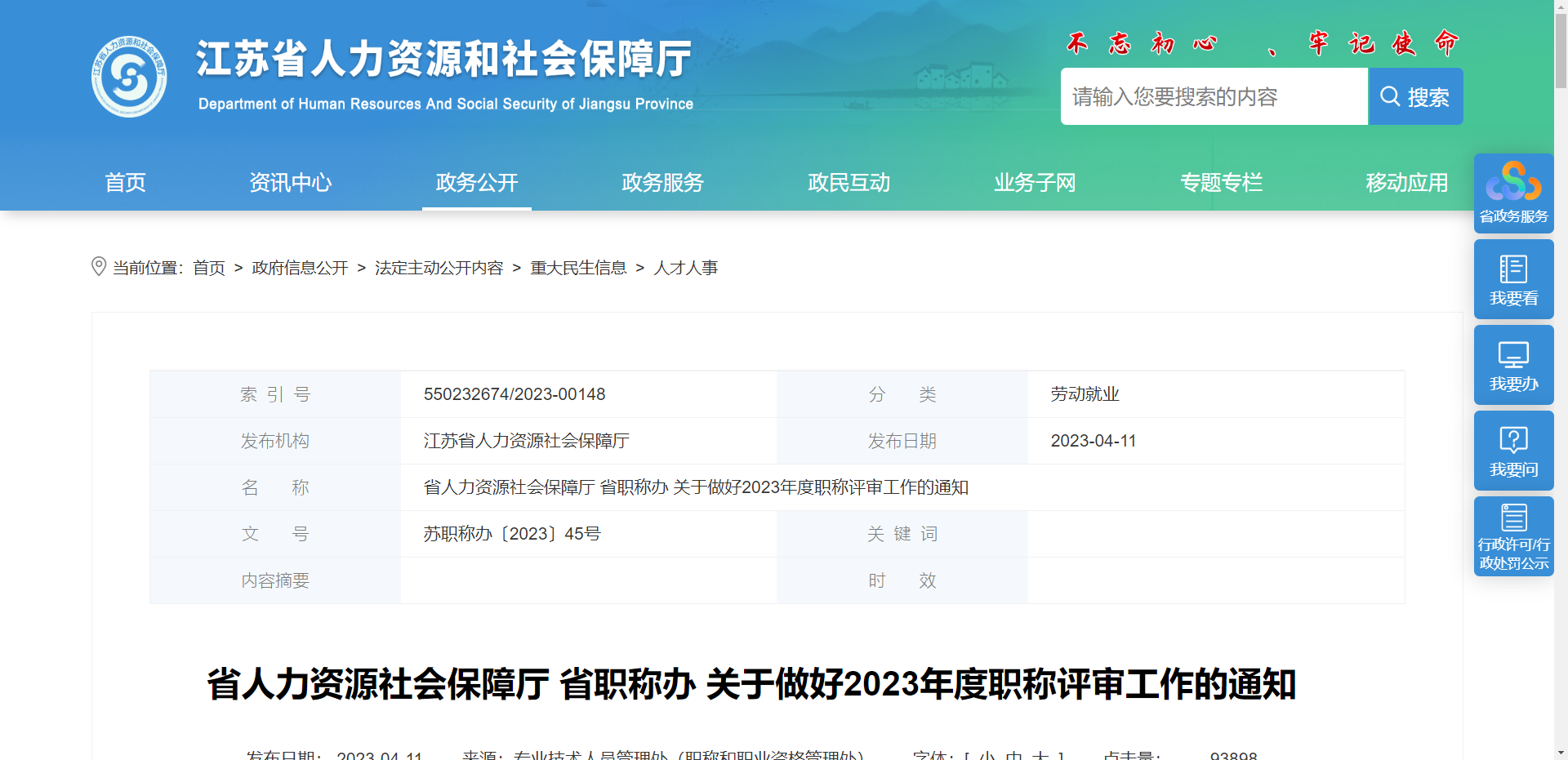The image size is (1568, 760).
Task: Switch to the 政务公开 tab
Action: tap(476, 183)
